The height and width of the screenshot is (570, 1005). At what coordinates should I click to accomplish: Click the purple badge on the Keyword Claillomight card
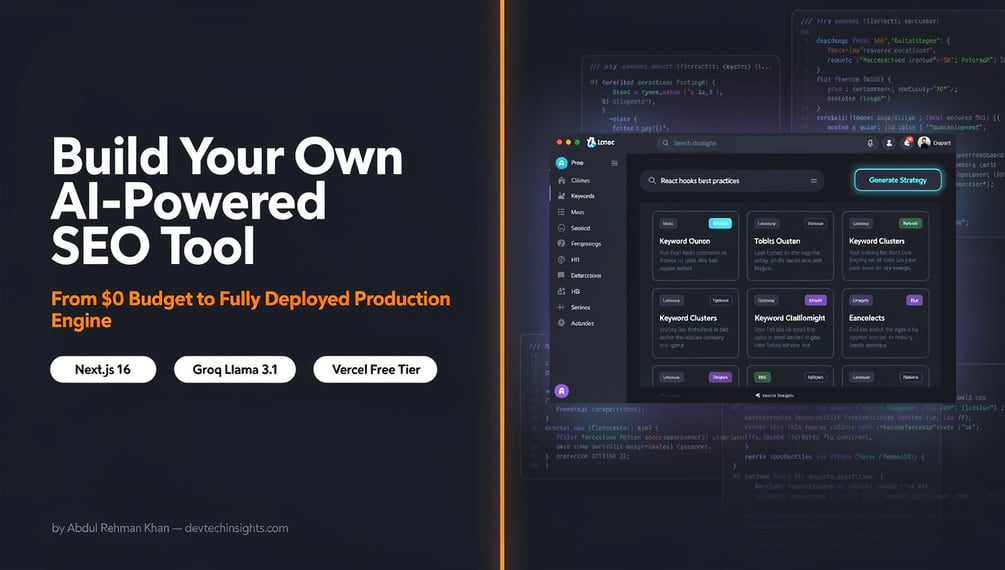click(815, 300)
